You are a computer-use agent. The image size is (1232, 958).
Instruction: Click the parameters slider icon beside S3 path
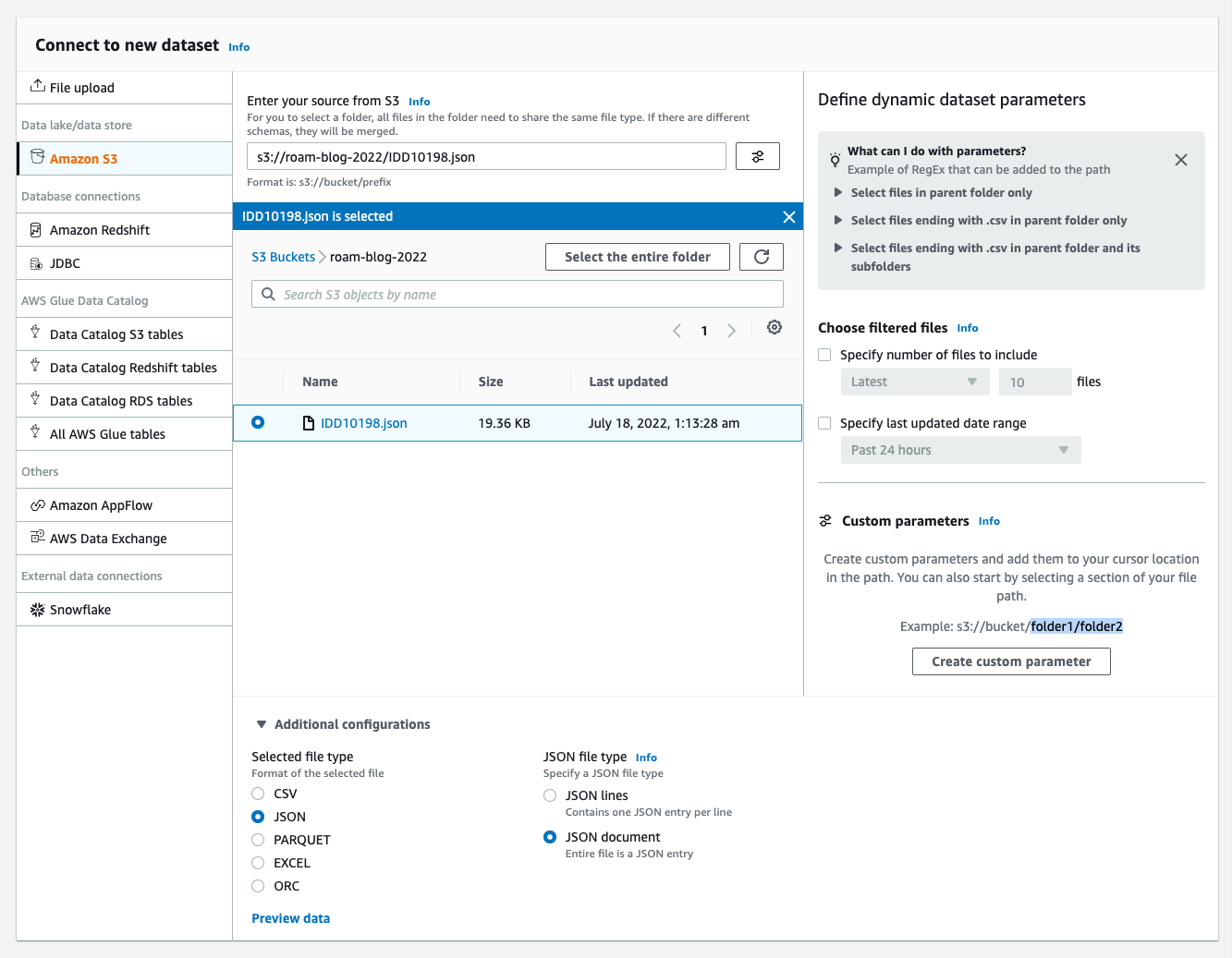click(x=758, y=156)
